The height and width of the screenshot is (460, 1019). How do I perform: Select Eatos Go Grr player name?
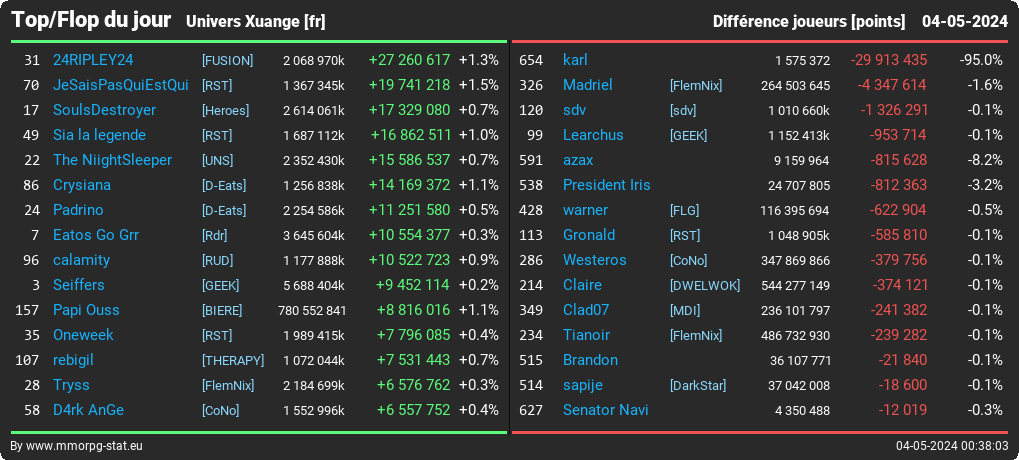click(x=96, y=235)
